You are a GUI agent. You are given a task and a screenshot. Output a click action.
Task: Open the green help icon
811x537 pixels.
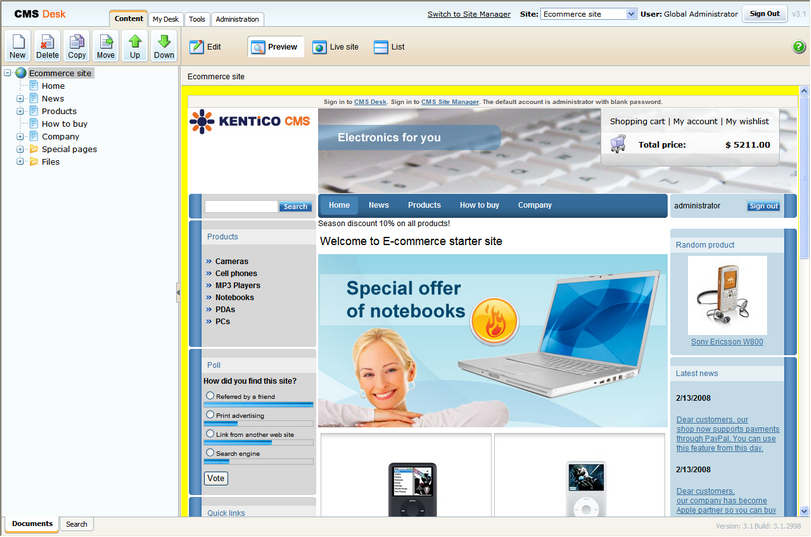point(799,47)
